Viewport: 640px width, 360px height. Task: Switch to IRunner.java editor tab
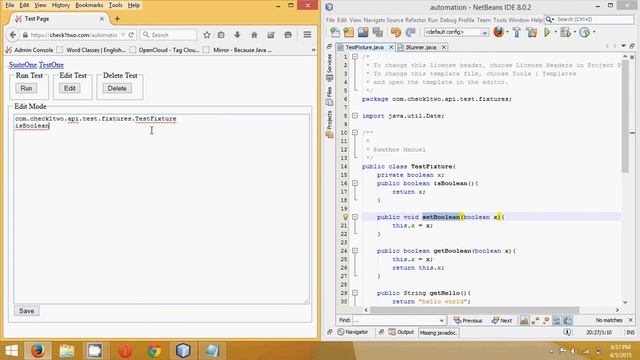point(421,47)
